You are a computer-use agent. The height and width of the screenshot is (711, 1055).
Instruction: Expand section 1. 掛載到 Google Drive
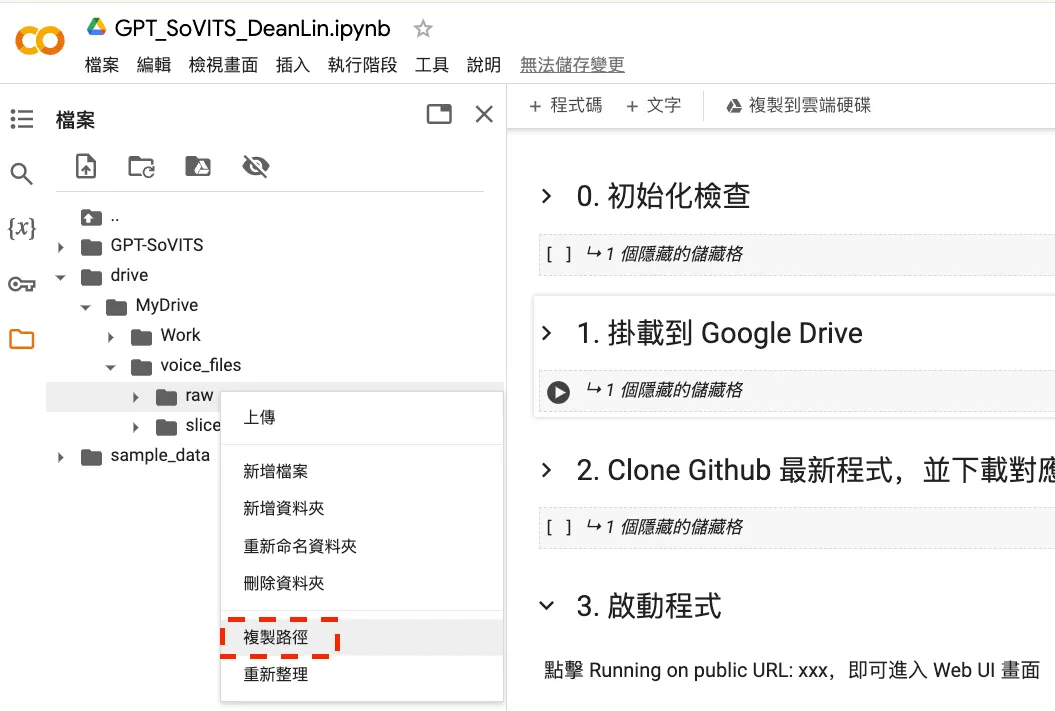point(546,333)
